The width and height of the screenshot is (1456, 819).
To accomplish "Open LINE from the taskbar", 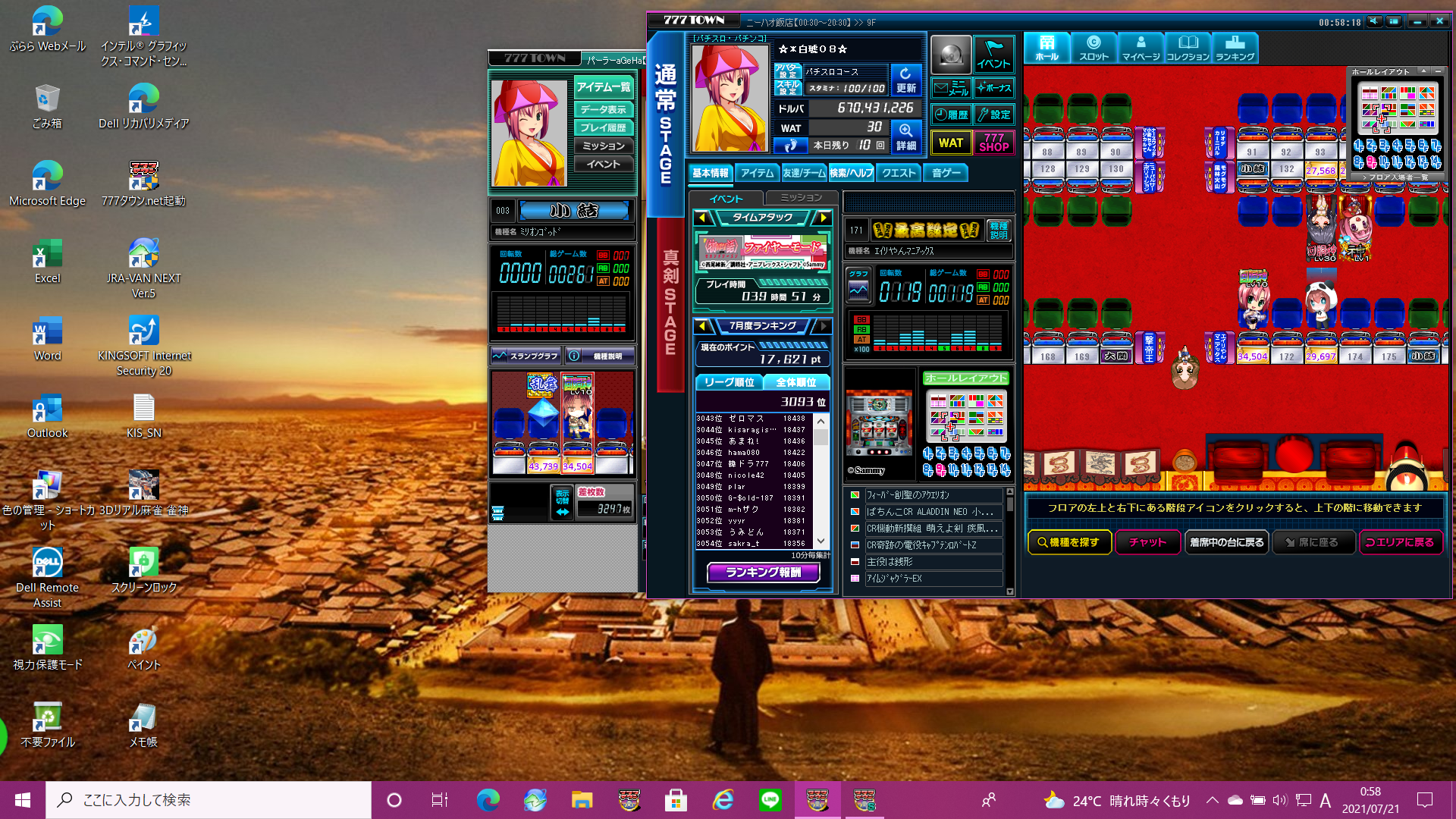I will [x=770, y=799].
